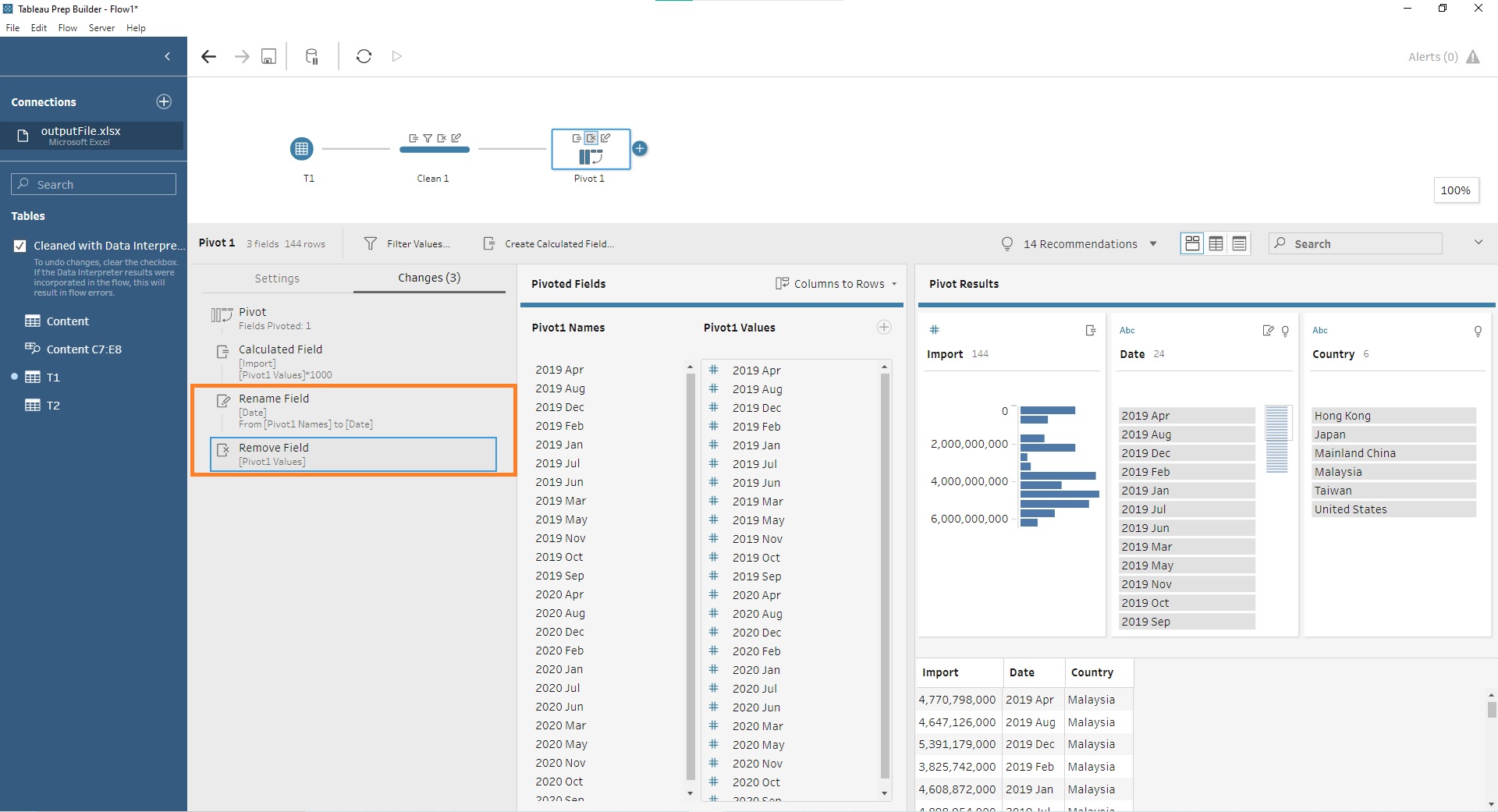The image size is (1498, 812).
Task: Open the recommendations lightbulb icon
Action: pyautogui.click(x=1006, y=244)
